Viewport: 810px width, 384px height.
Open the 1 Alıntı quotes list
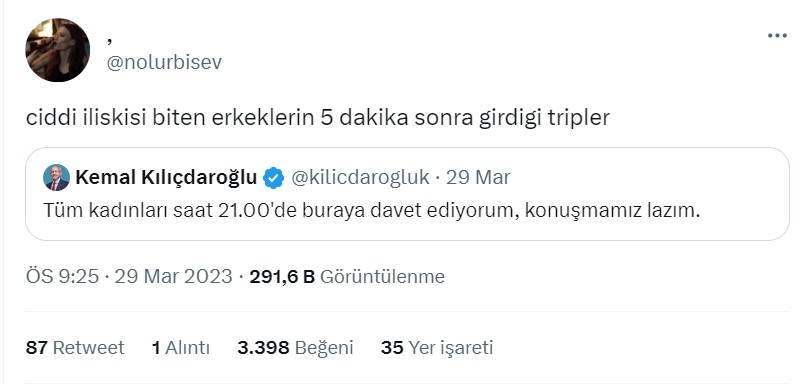pos(181,347)
